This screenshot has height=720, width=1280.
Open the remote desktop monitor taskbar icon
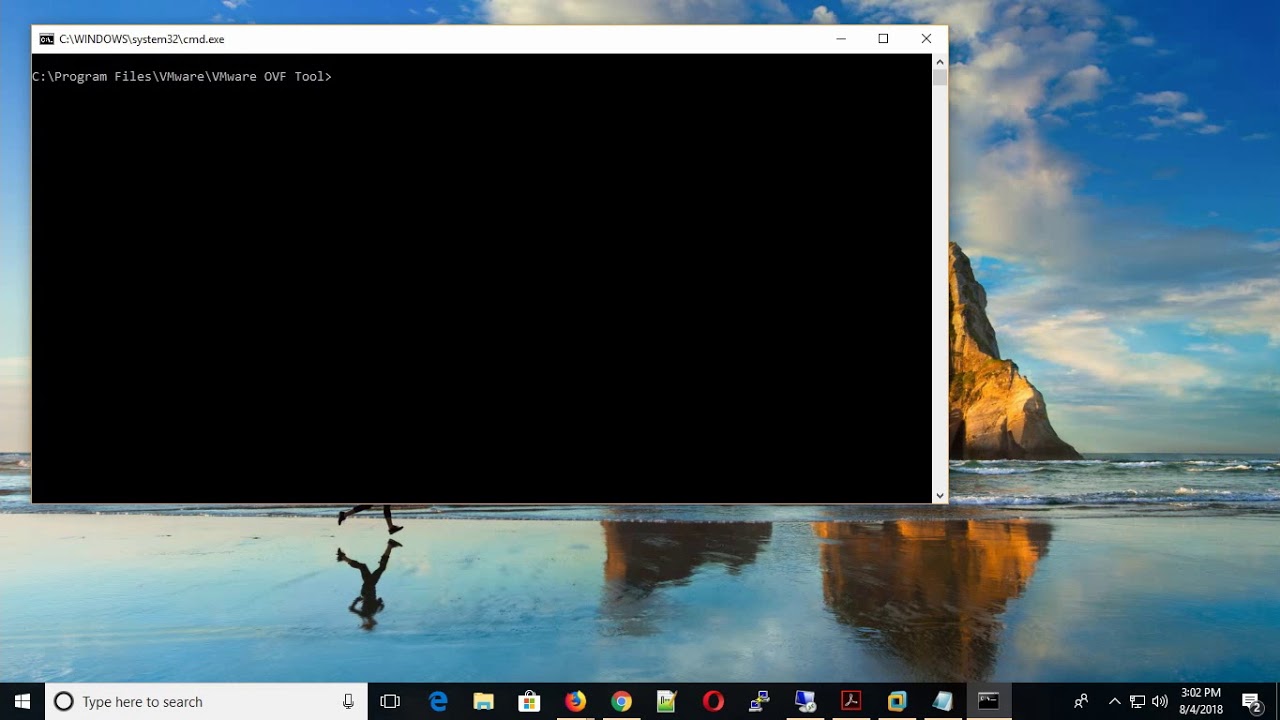coord(805,701)
